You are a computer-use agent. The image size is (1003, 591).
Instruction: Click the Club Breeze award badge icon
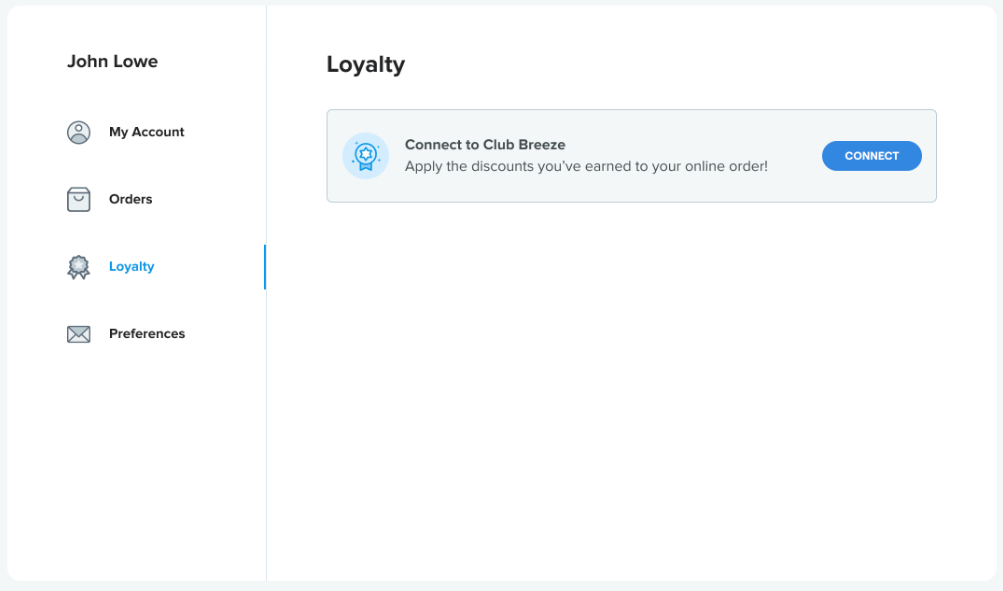point(366,156)
